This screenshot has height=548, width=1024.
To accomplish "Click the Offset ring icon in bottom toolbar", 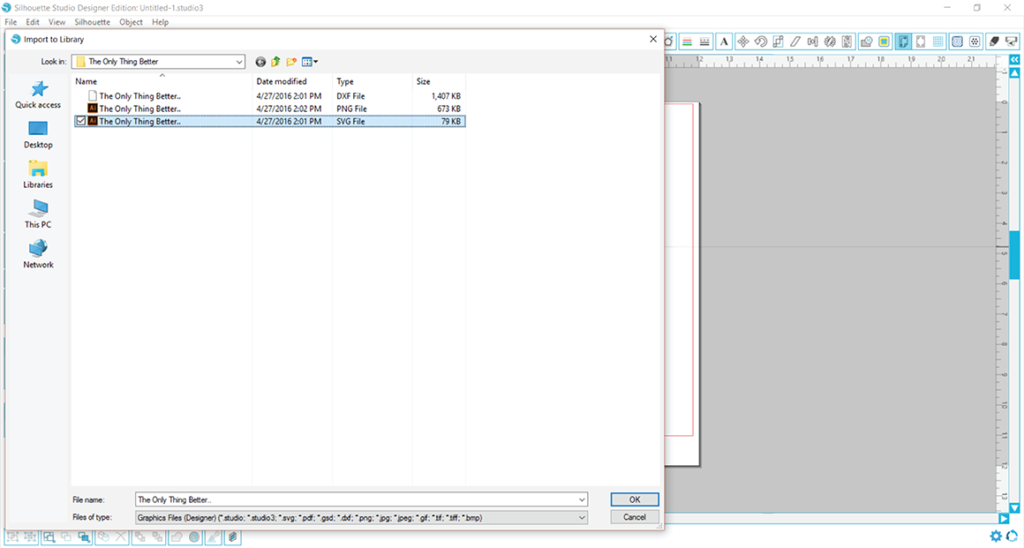I will 194,537.
